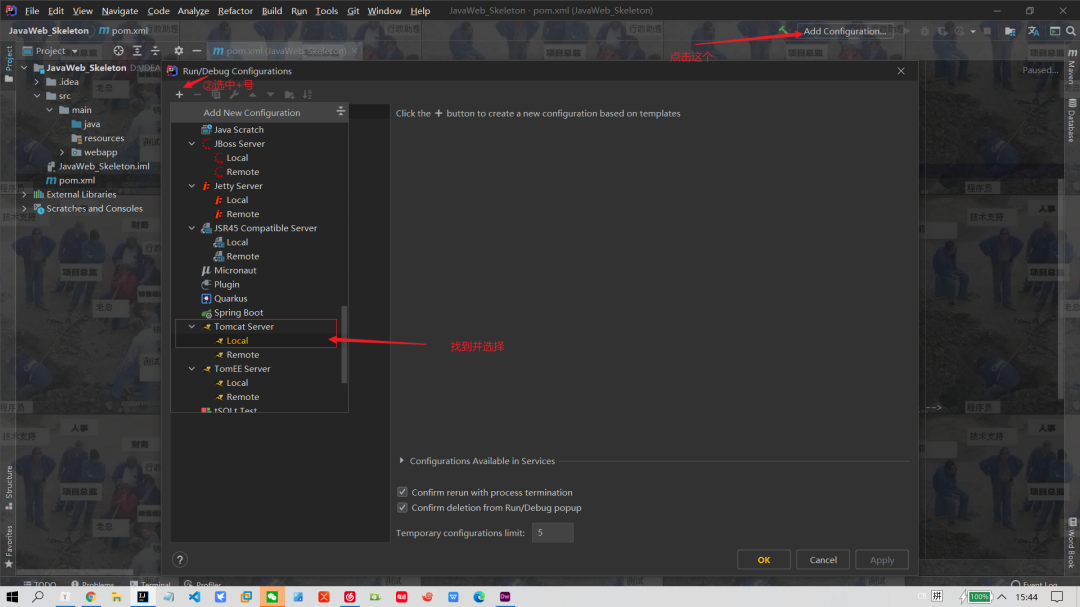
Task: Click the move configuration up arrow
Action: pos(253,94)
